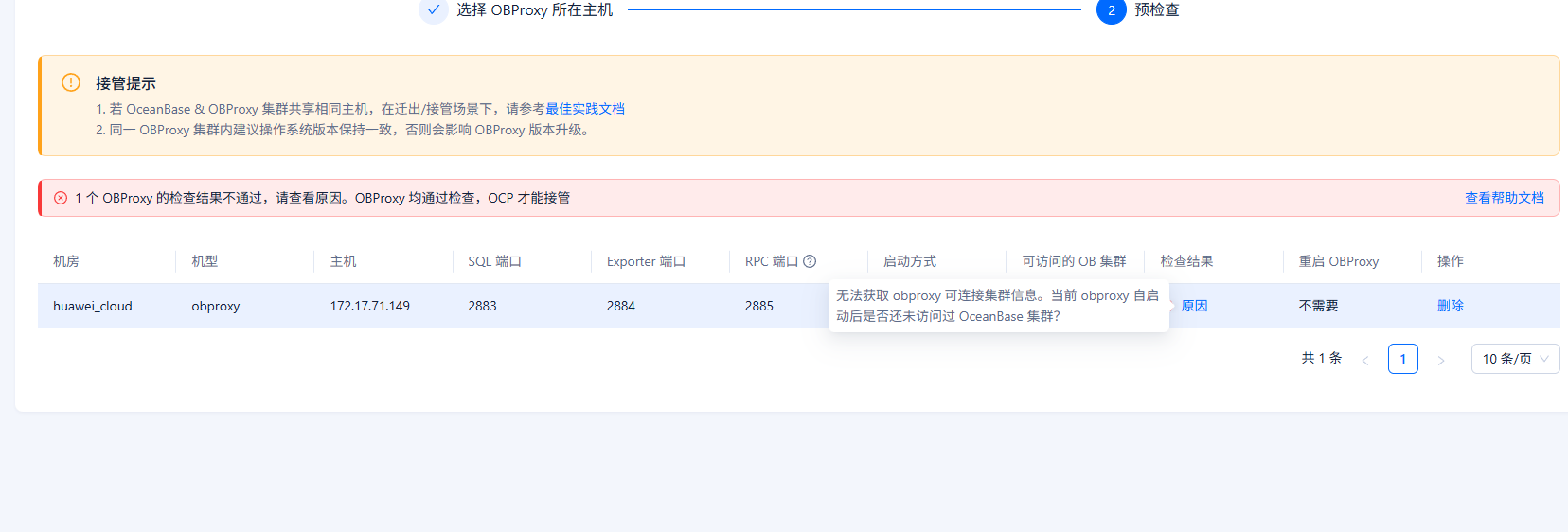Click the RPC 端口 help question-mark icon
Viewport: 1568px width, 532px height.
click(x=810, y=261)
